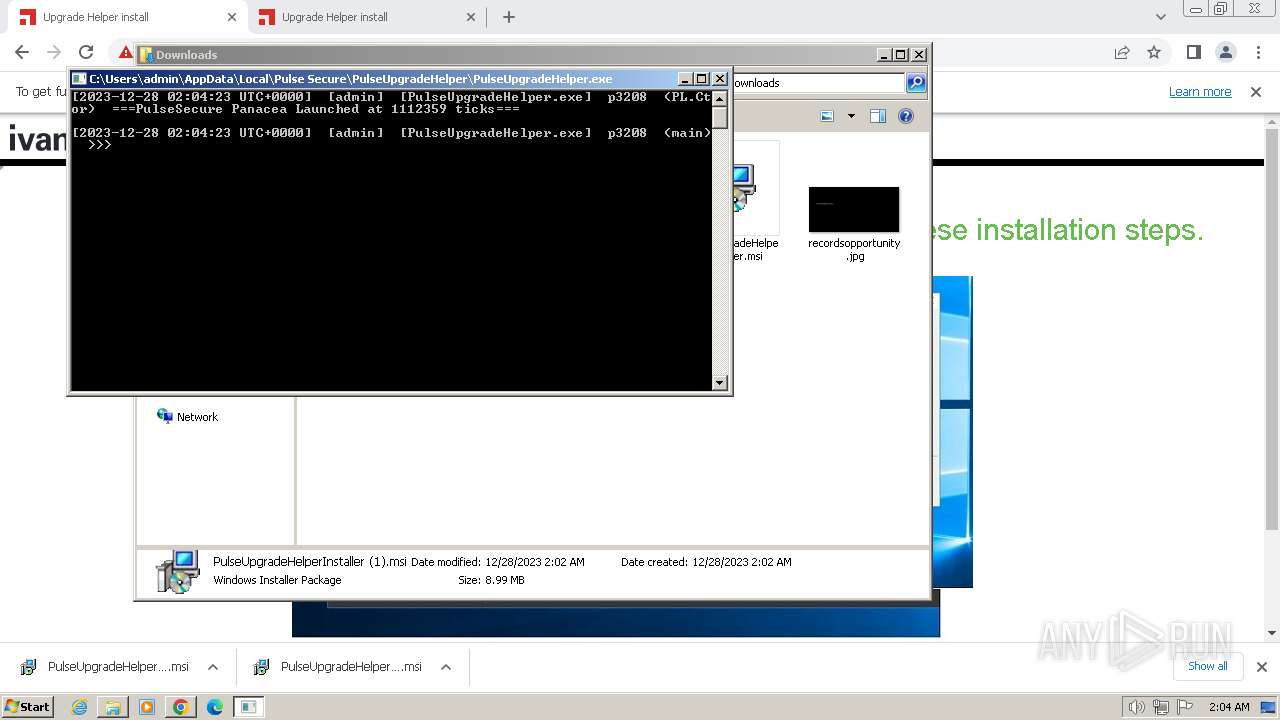Click console scrollbar down arrow
1280x720 pixels.
[x=719, y=383]
